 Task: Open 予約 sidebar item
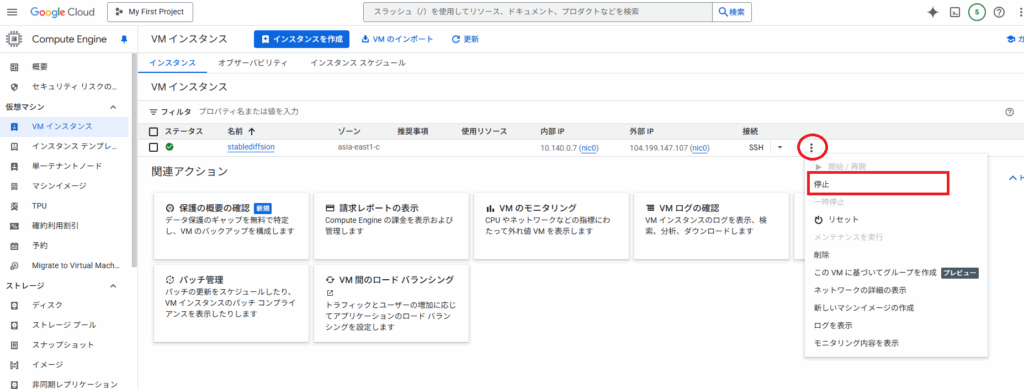40,246
